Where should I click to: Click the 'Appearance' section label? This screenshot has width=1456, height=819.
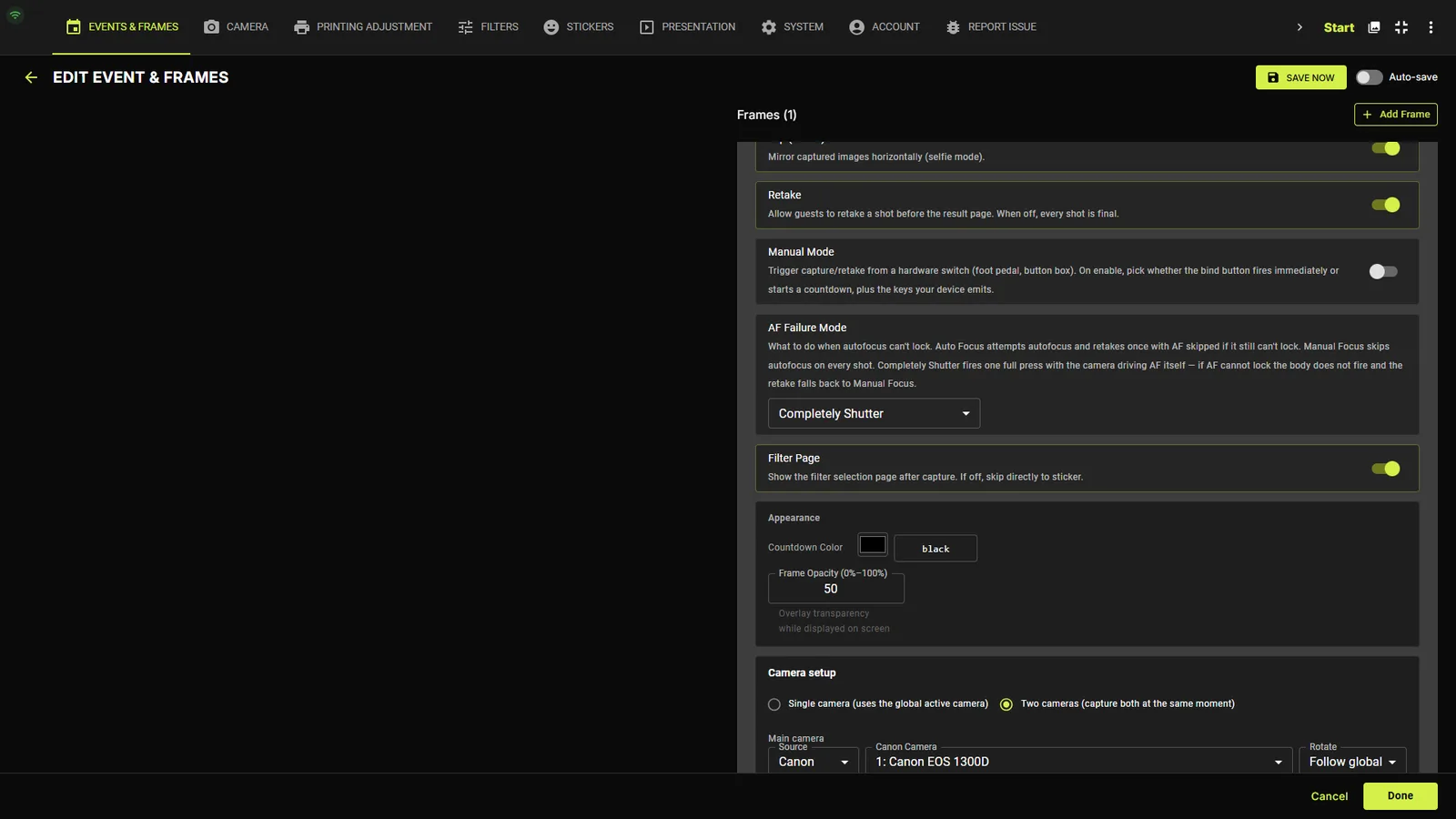point(794,518)
